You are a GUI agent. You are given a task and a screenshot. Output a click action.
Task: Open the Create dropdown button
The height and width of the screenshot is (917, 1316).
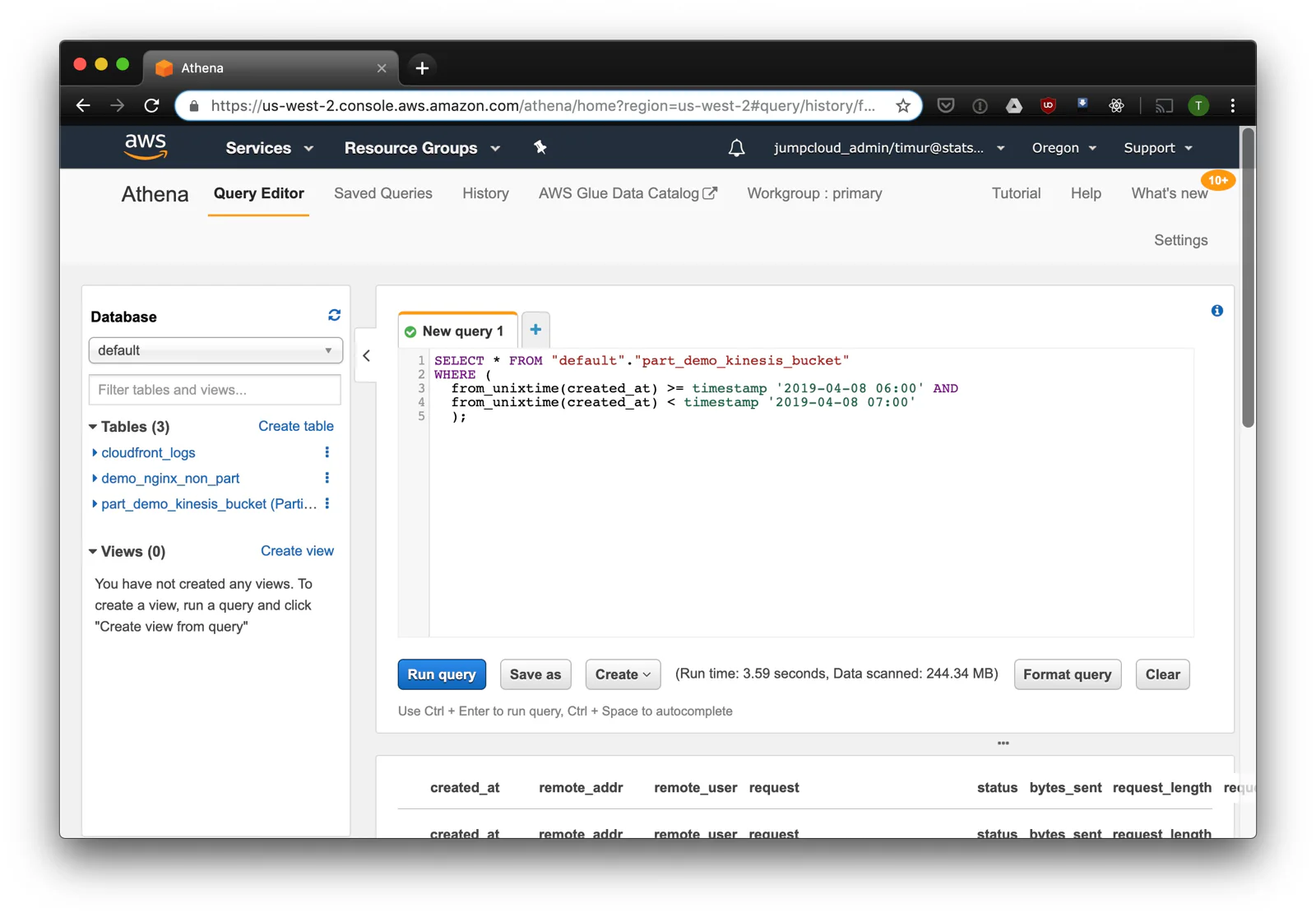coord(622,674)
